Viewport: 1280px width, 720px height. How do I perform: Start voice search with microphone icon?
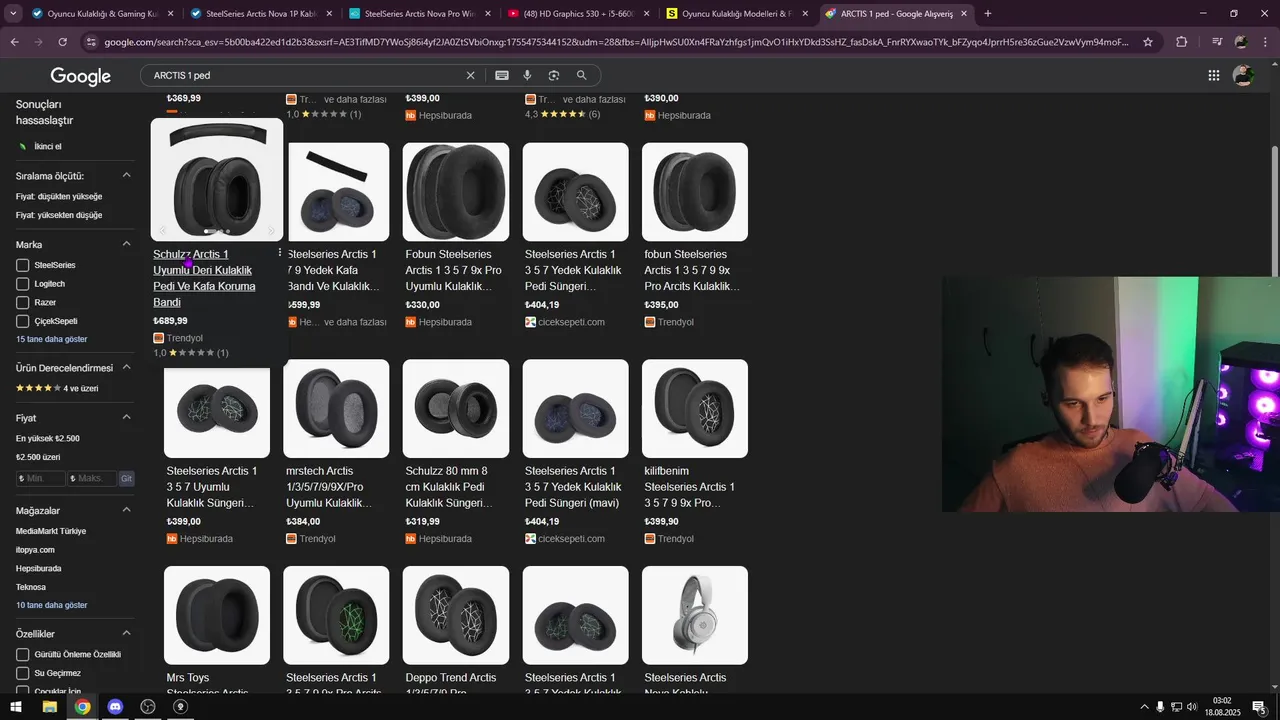(527, 75)
